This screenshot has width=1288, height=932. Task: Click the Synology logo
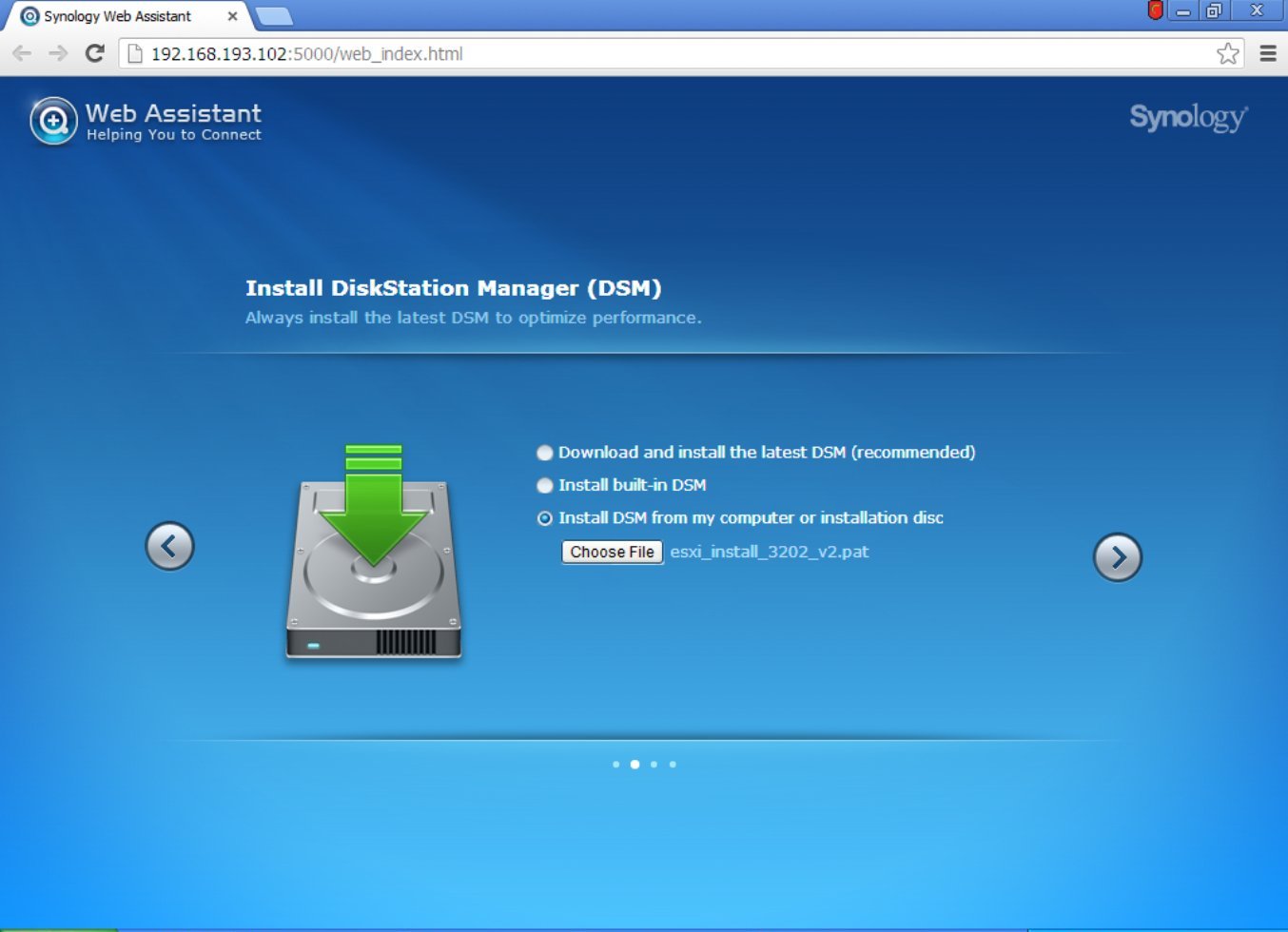(x=1187, y=118)
